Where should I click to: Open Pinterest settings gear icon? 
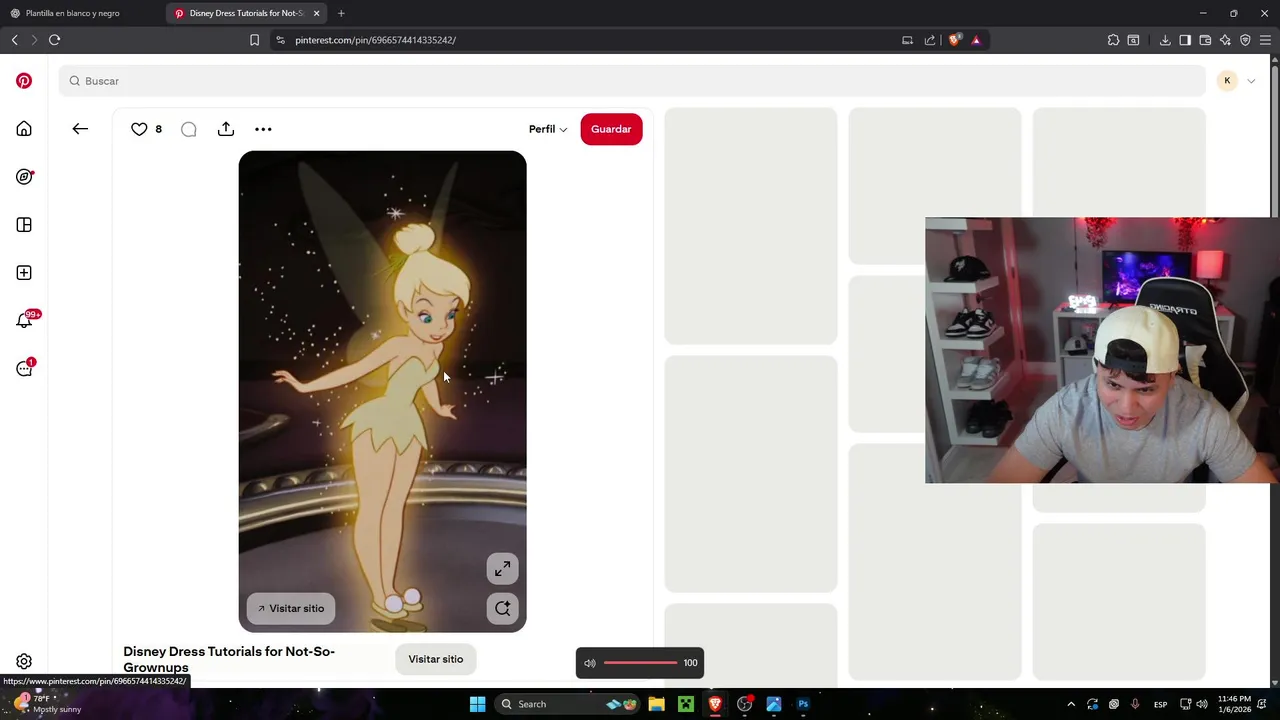pyautogui.click(x=24, y=661)
